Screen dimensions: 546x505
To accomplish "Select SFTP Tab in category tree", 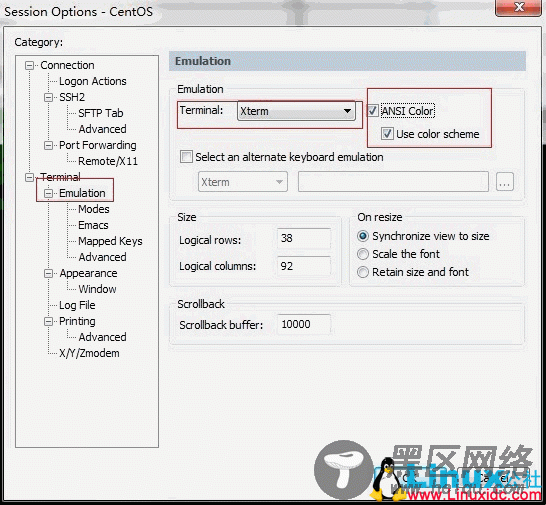I will coord(101,113).
